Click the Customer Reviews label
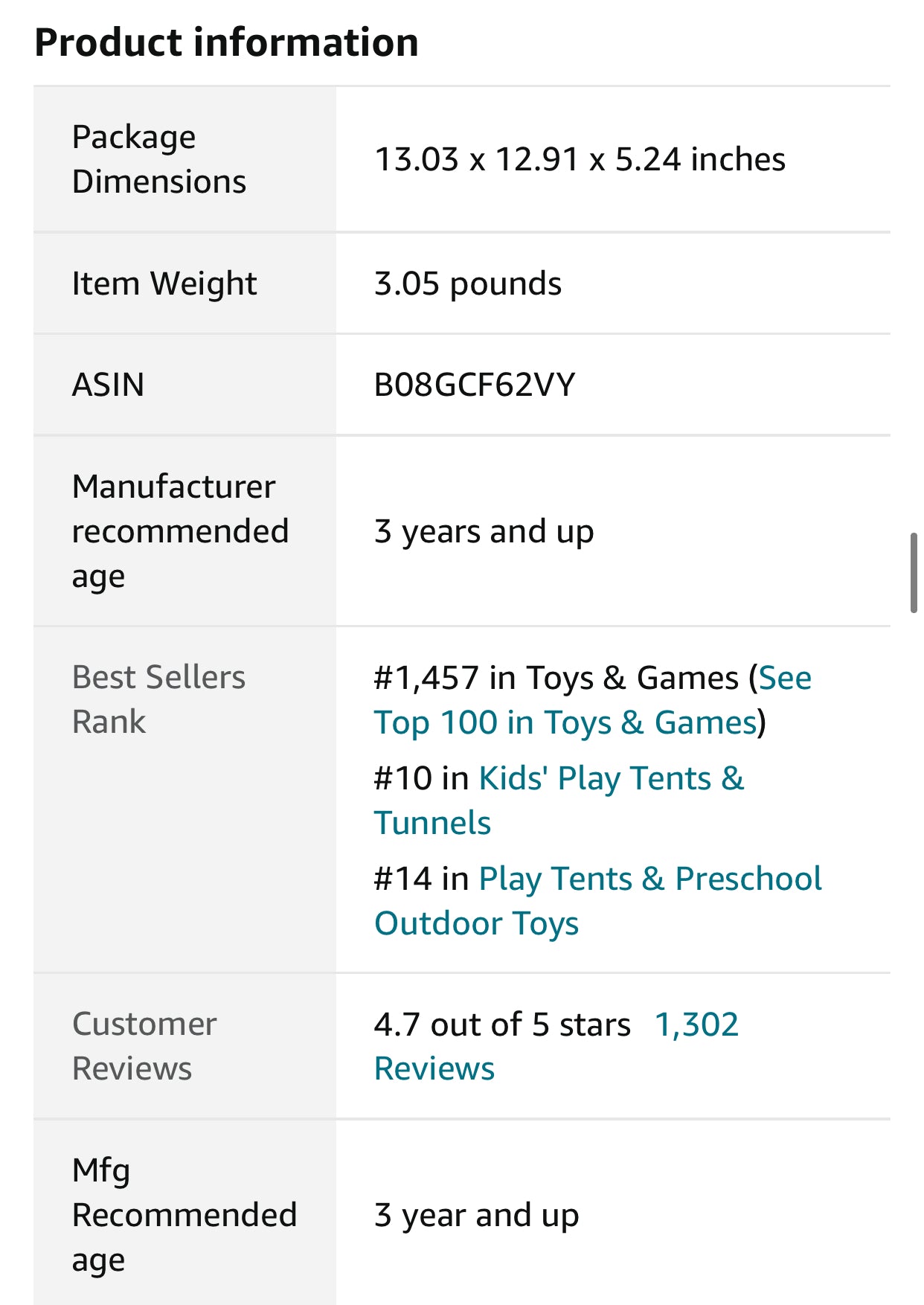The image size is (924, 1305). 144,1046
